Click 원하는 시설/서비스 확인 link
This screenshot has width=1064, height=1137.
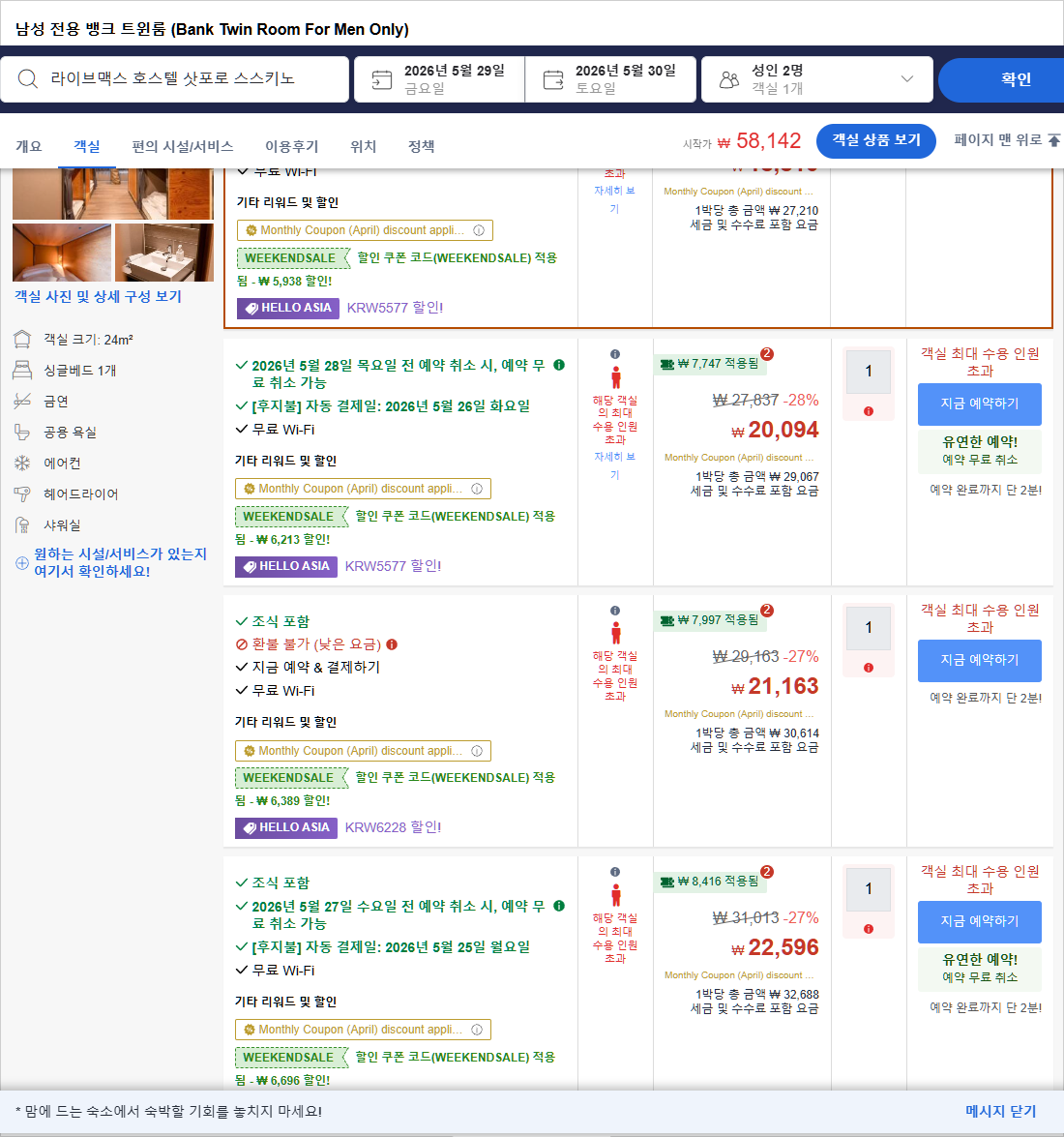click(x=120, y=563)
